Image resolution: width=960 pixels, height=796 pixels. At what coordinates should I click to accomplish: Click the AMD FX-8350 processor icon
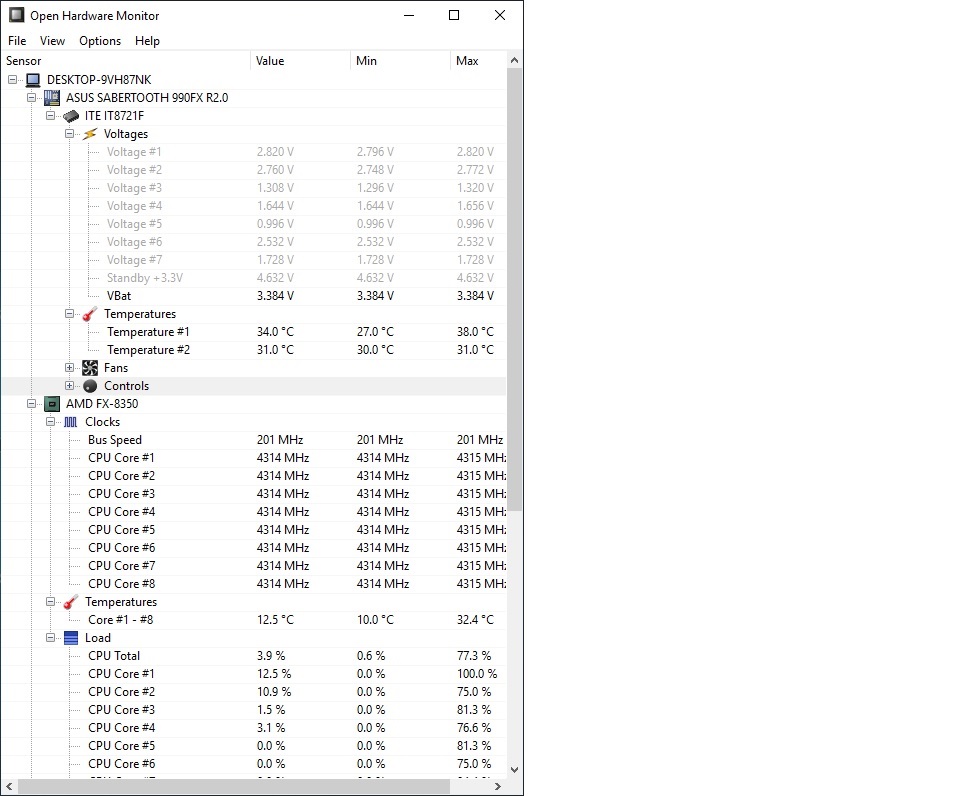[52, 404]
